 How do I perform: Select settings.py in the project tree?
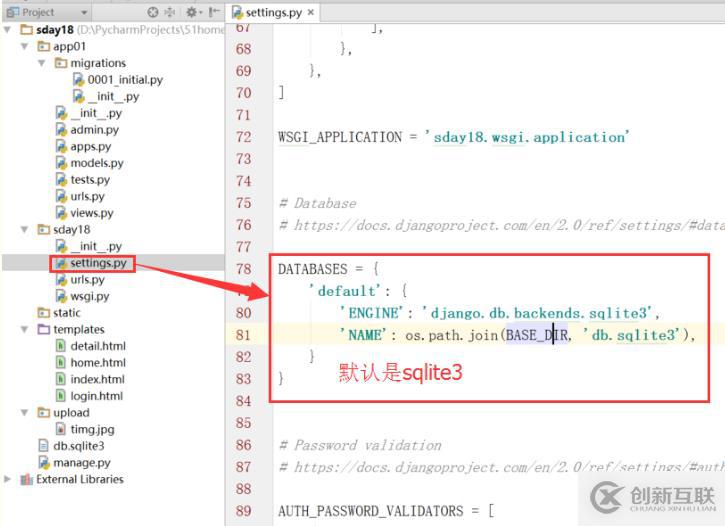tap(98, 263)
